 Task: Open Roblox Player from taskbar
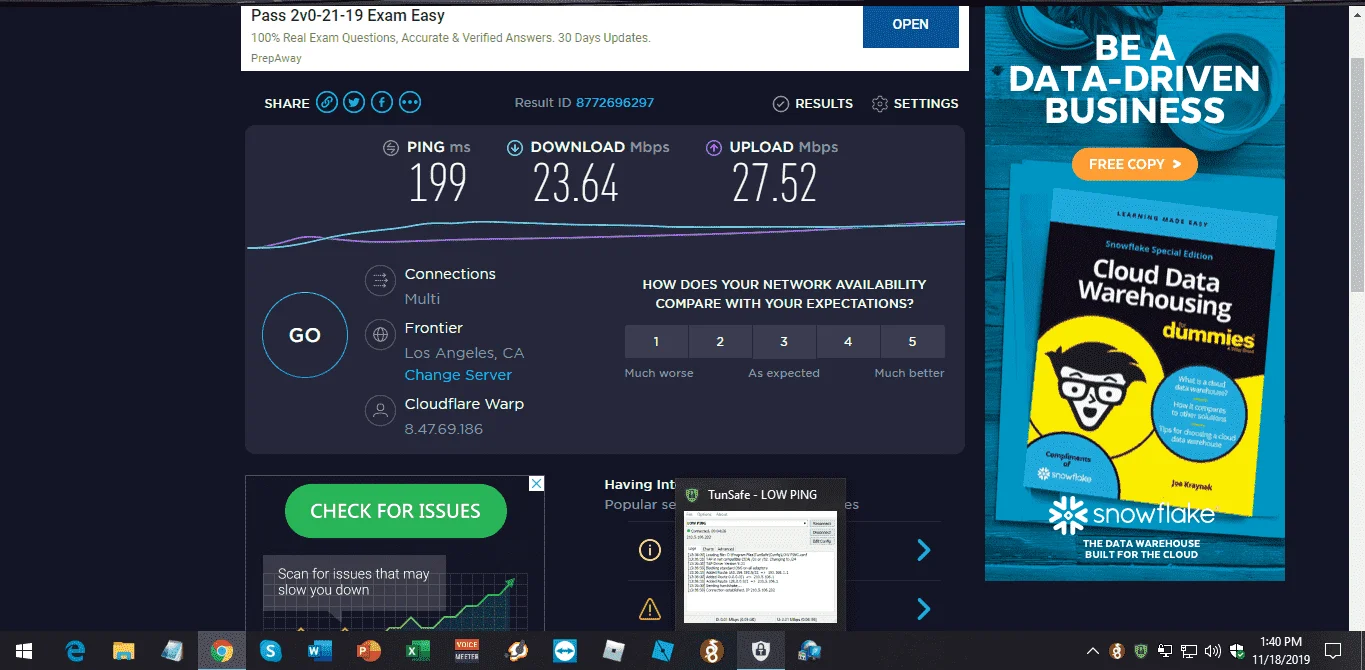pyautogui.click(x=613, y=651)
